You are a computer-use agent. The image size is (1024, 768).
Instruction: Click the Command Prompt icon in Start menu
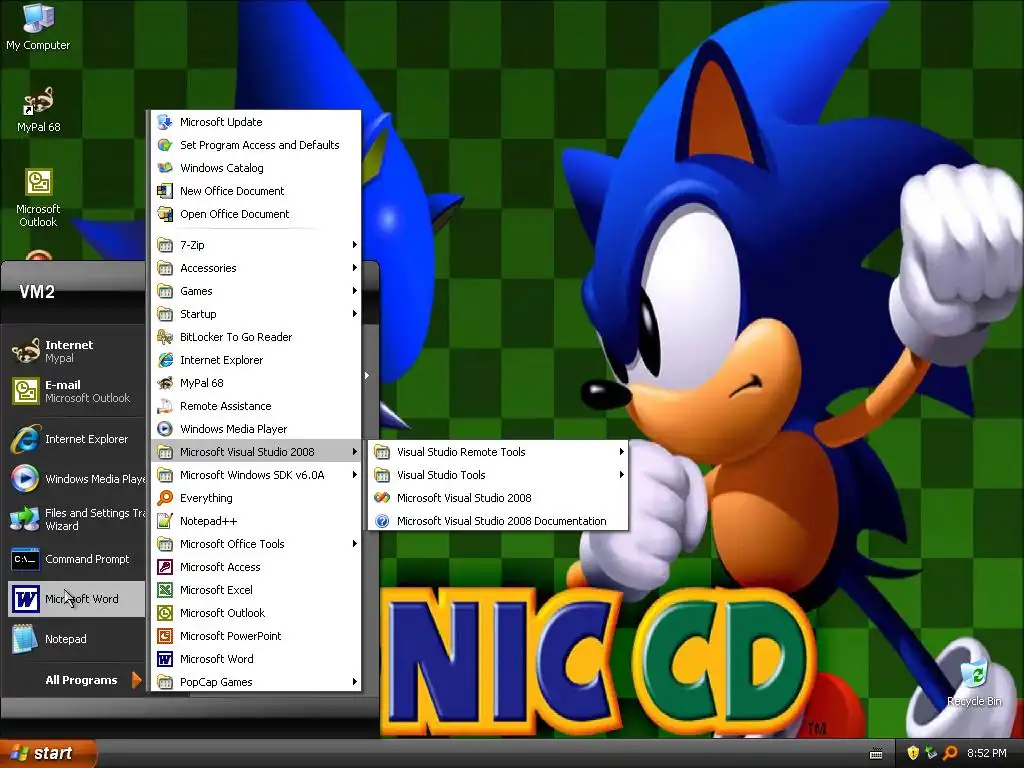25,559
